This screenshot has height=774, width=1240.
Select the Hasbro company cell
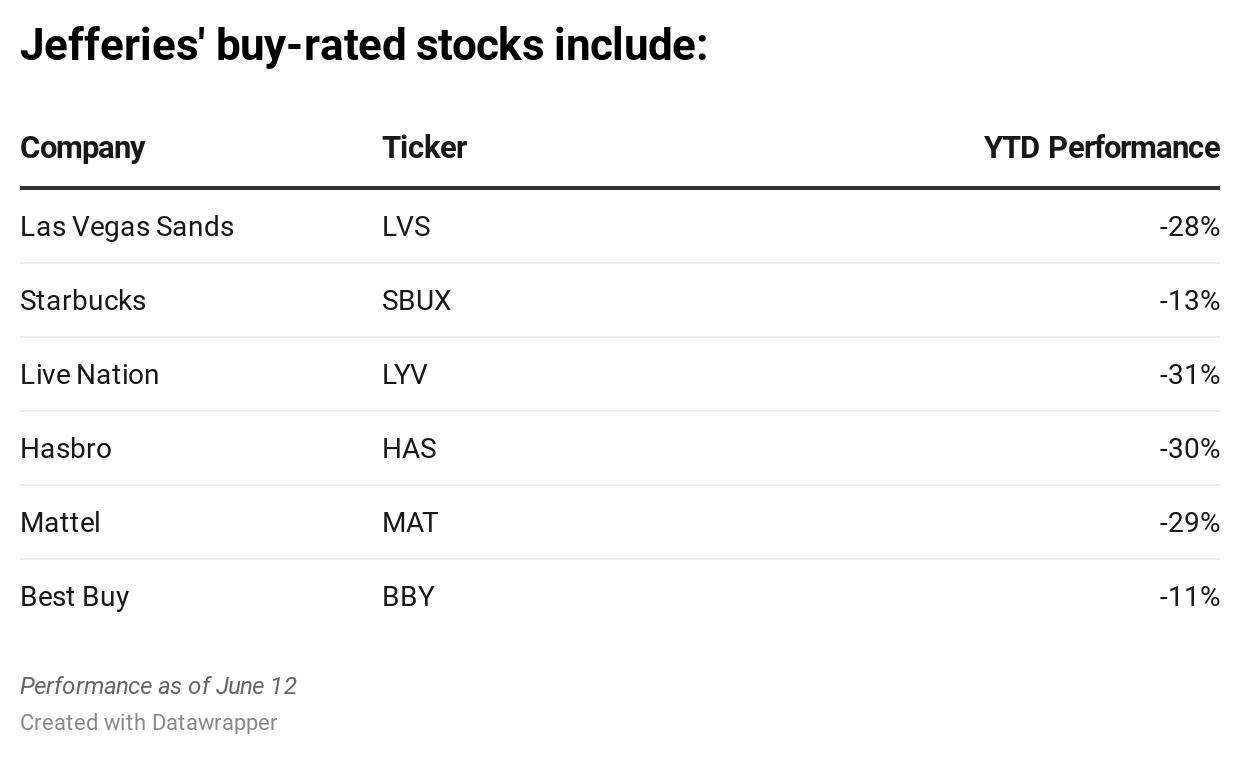(66, 449)
